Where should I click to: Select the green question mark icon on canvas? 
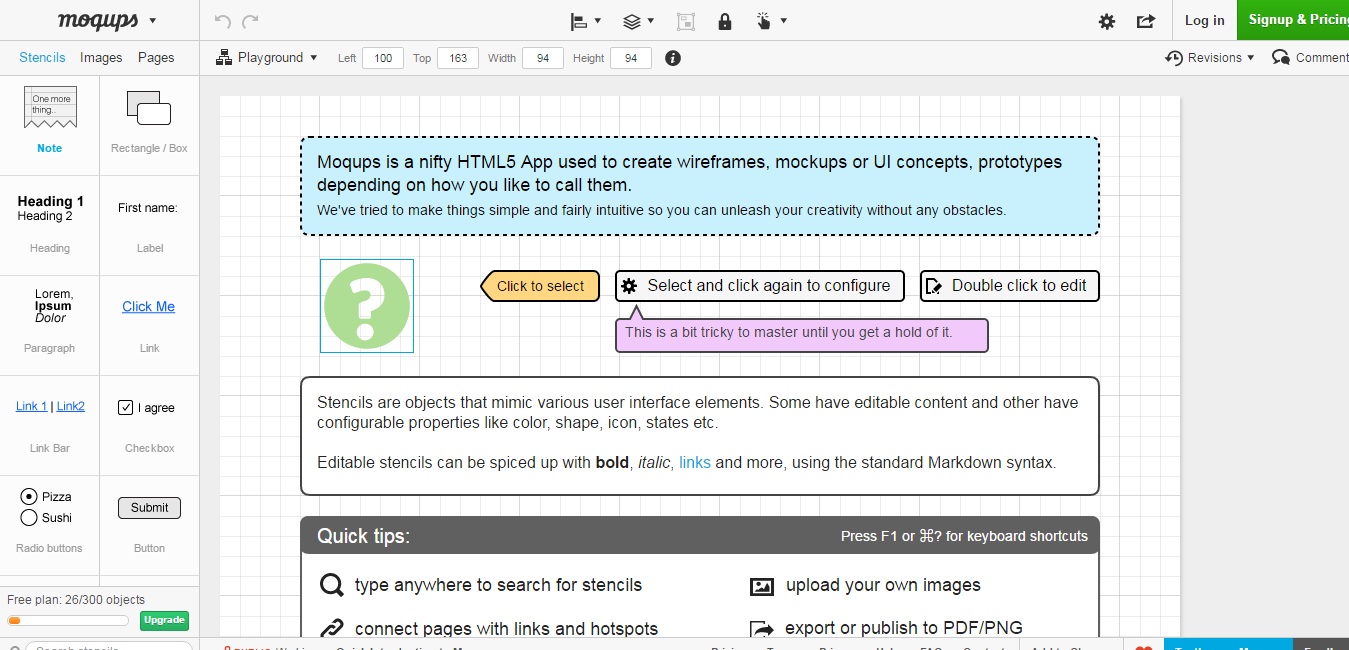[367, 306]
